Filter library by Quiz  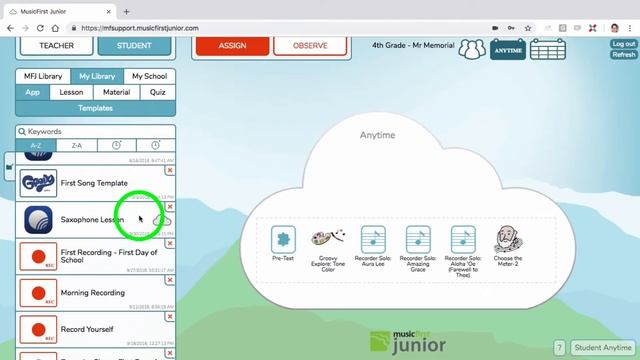point(158,92)
